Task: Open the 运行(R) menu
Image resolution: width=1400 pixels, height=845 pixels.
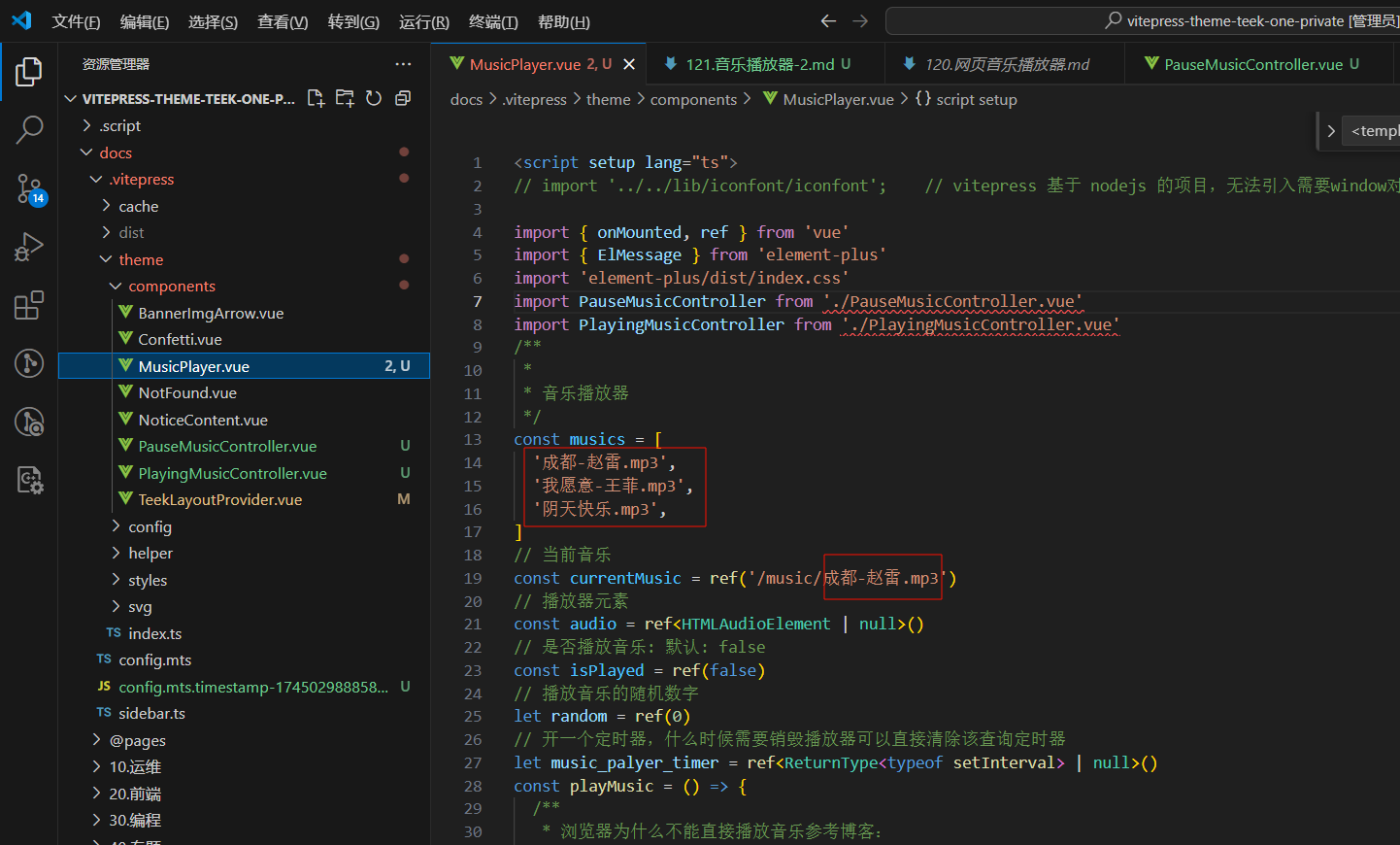Action: tap(424, 21)
